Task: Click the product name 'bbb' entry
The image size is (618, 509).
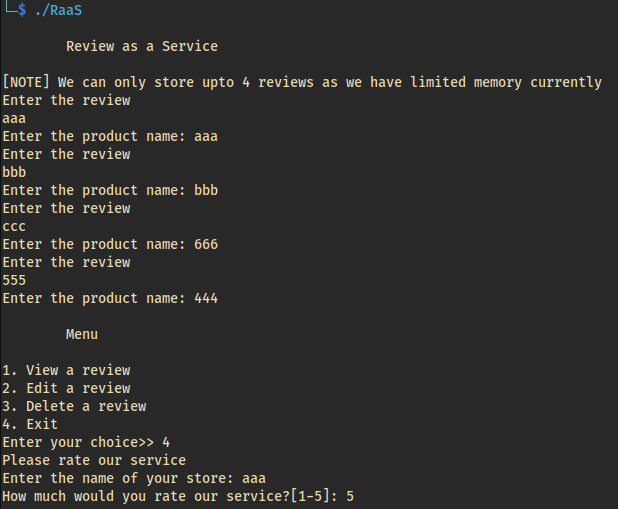Action: point(206,190)
